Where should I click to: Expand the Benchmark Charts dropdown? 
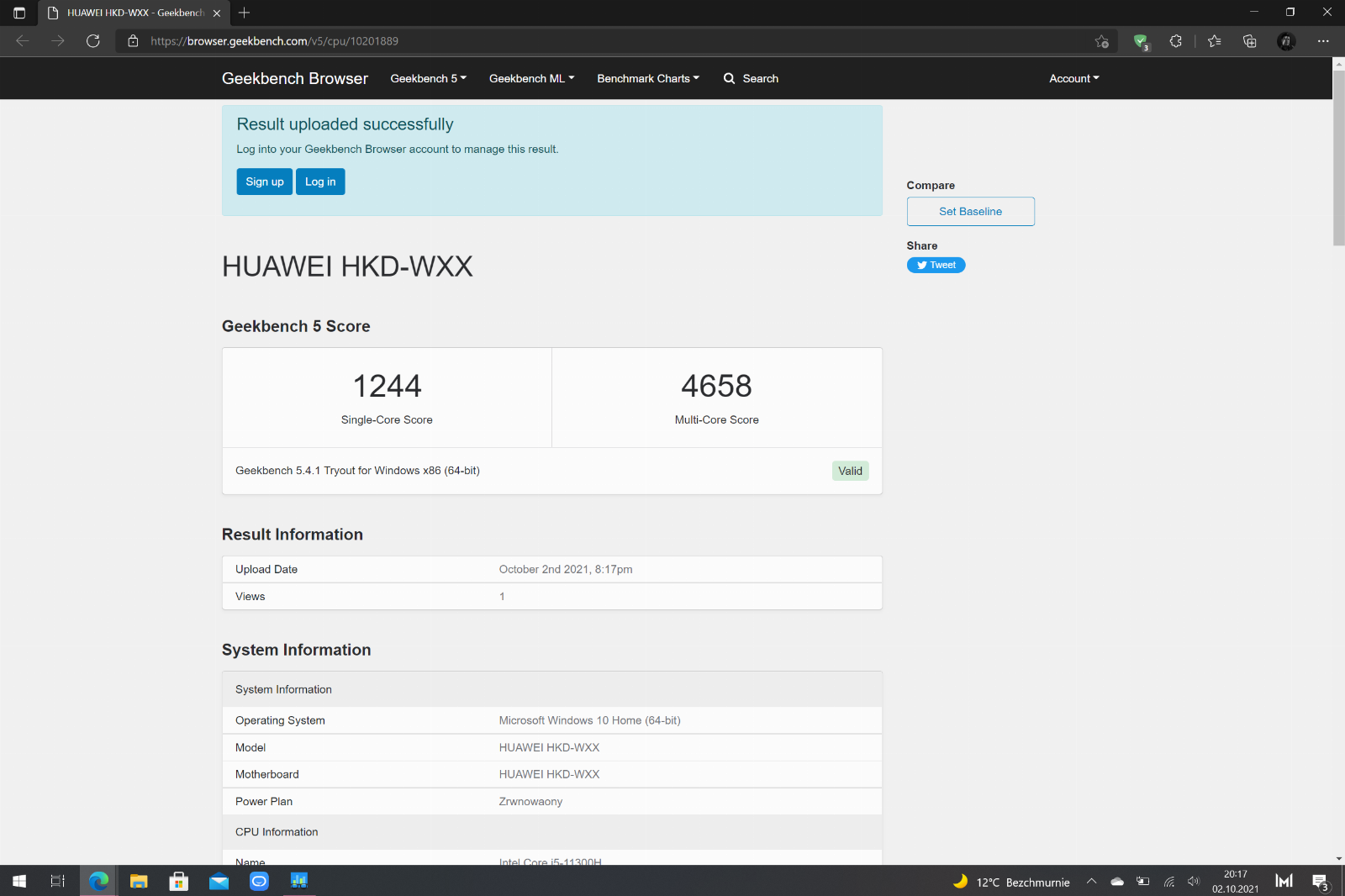pyautogui.click(x=648, y=78)
